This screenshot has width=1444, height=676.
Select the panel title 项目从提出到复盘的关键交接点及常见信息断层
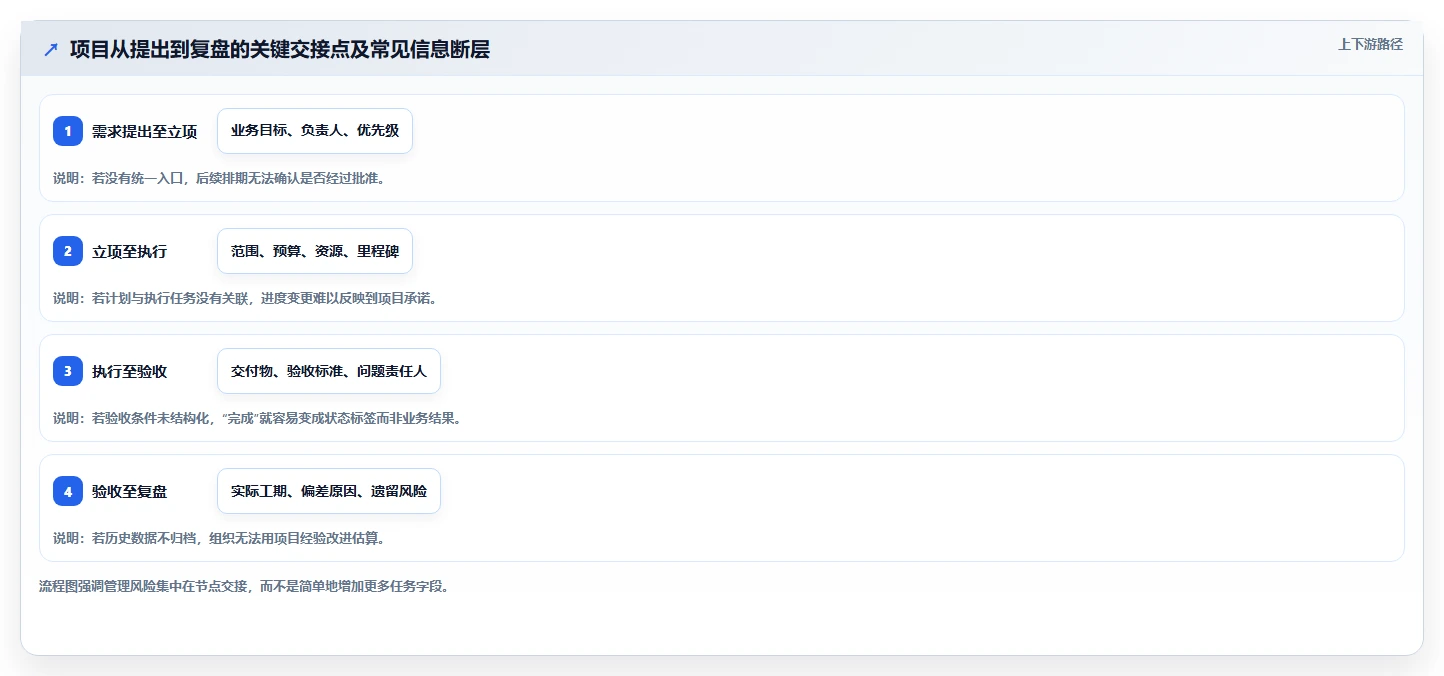click(x=280, y=50)
